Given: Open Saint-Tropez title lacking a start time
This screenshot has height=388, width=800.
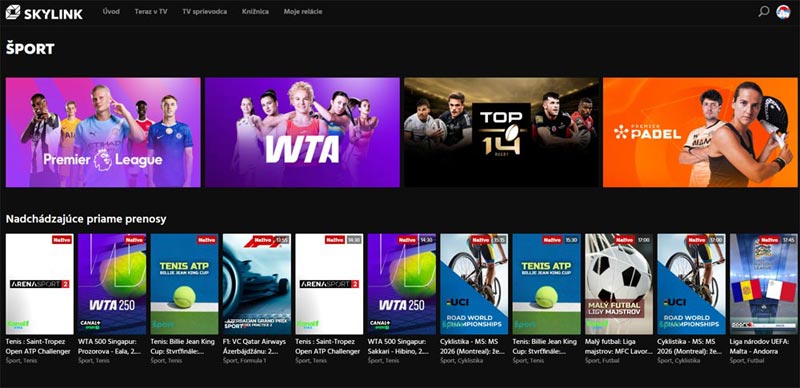Looking at the screenshot, I should [x=38, y=346].
